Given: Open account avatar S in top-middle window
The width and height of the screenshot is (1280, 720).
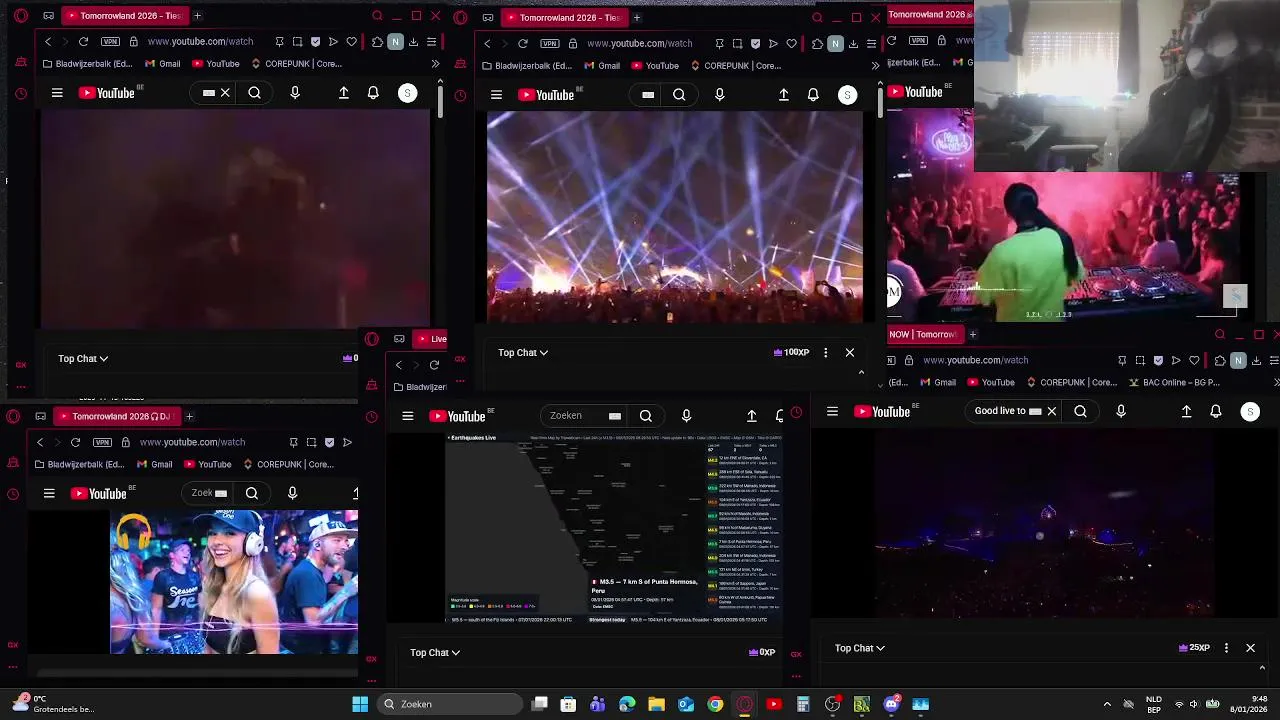Looking at the screenshot, I should click(x=847, y=95).
